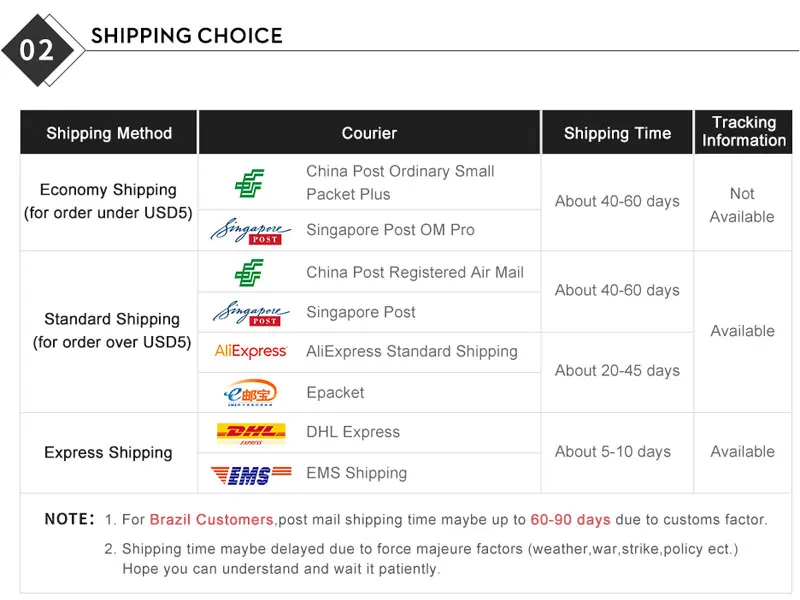This screenshot has width=800, height=600.
Task: Click the Shipping Time column header
Action: click(617, 133)
